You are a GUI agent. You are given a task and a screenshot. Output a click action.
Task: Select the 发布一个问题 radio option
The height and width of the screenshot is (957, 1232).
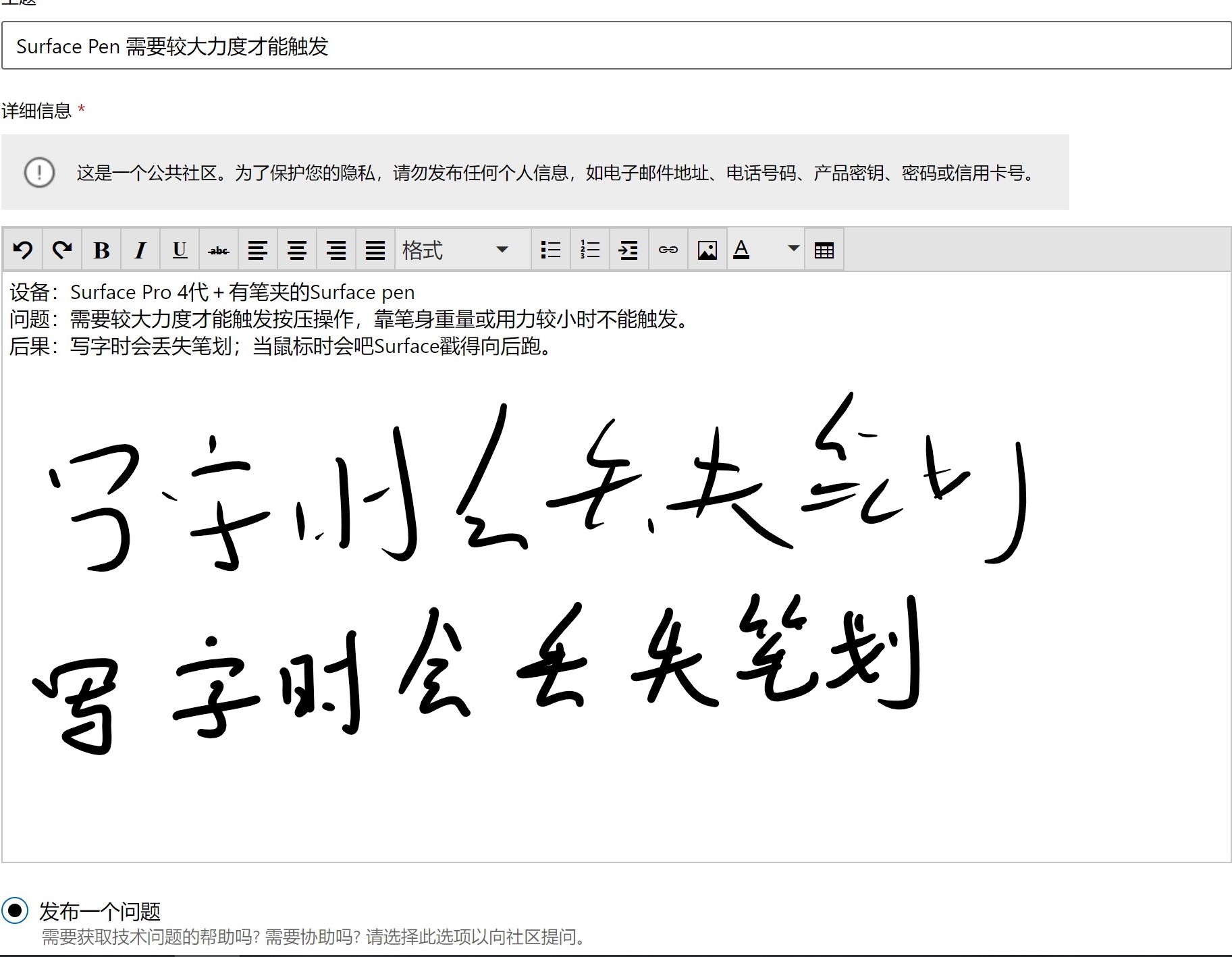point(15,910)
